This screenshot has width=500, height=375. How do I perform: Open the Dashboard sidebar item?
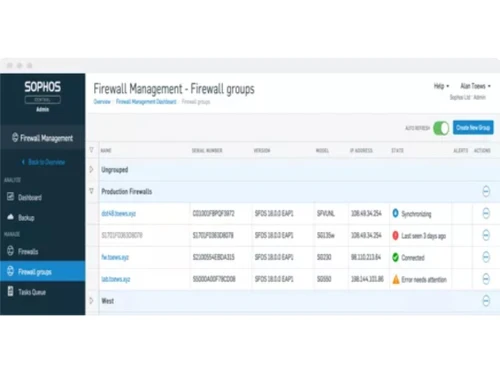click(42, 197)
